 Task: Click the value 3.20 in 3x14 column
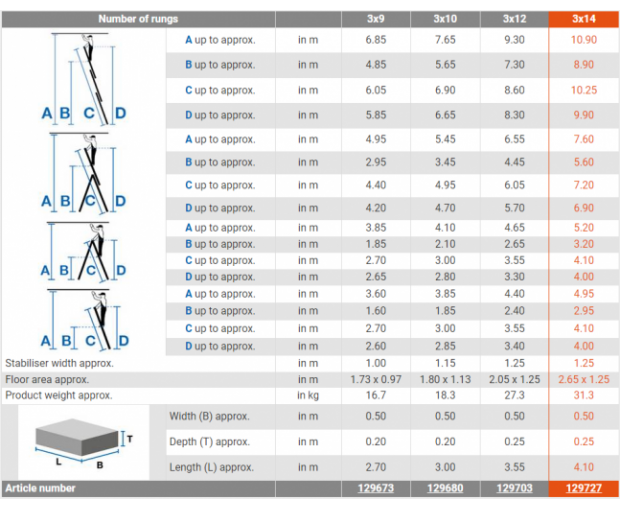click(x=584, y=244)
